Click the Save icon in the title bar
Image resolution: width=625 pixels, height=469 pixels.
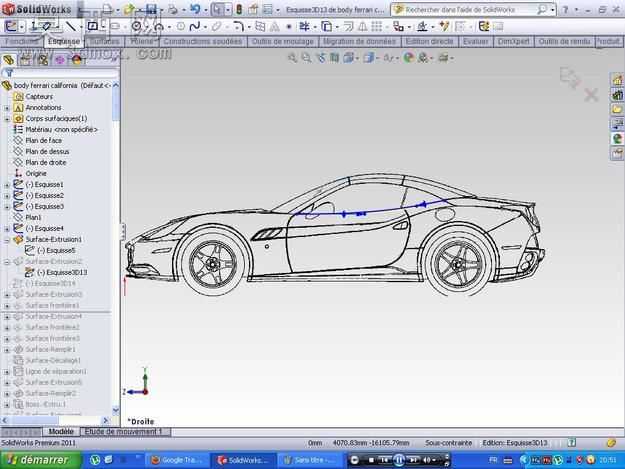click(x=151, y=9)
